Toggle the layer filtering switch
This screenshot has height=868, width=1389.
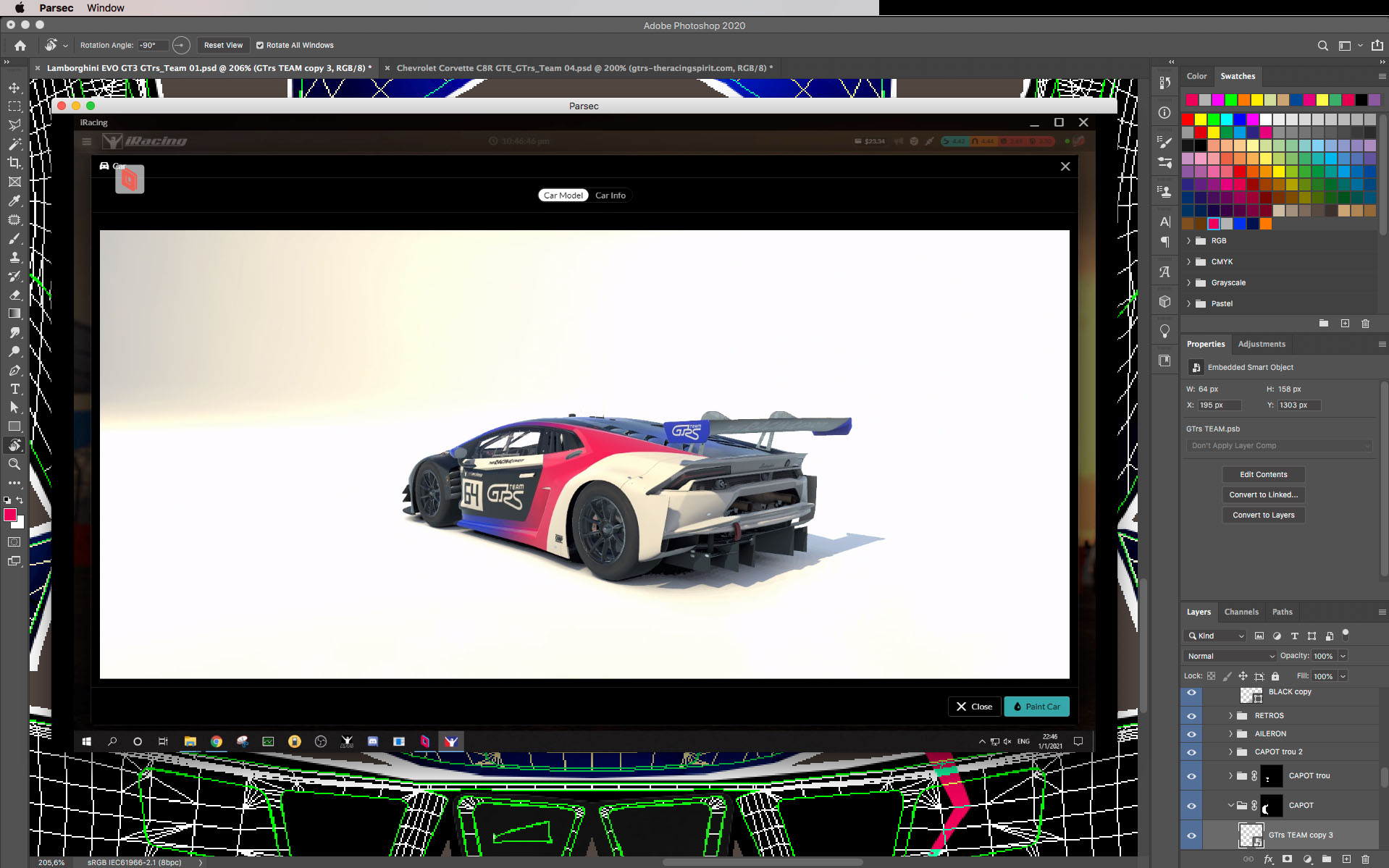click(1346, 635)
